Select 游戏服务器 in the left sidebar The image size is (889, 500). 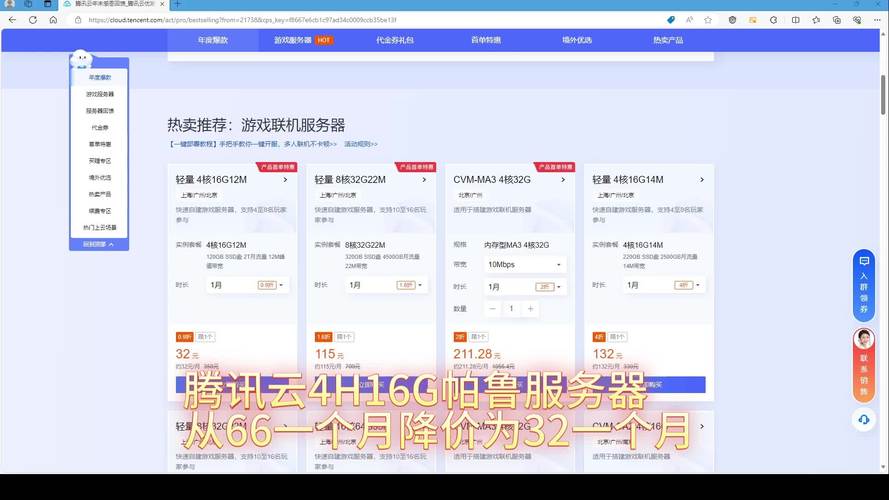(x=100, y=94)
